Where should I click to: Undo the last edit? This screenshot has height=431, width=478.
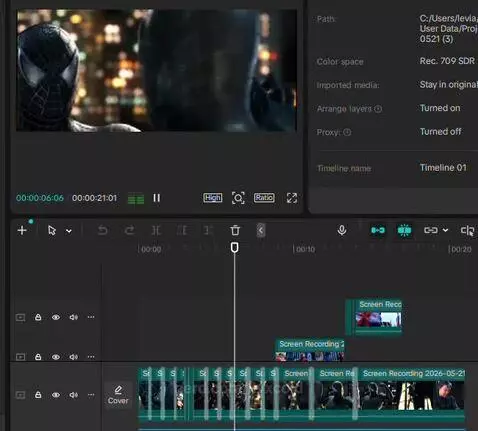[x=103, y=230]
